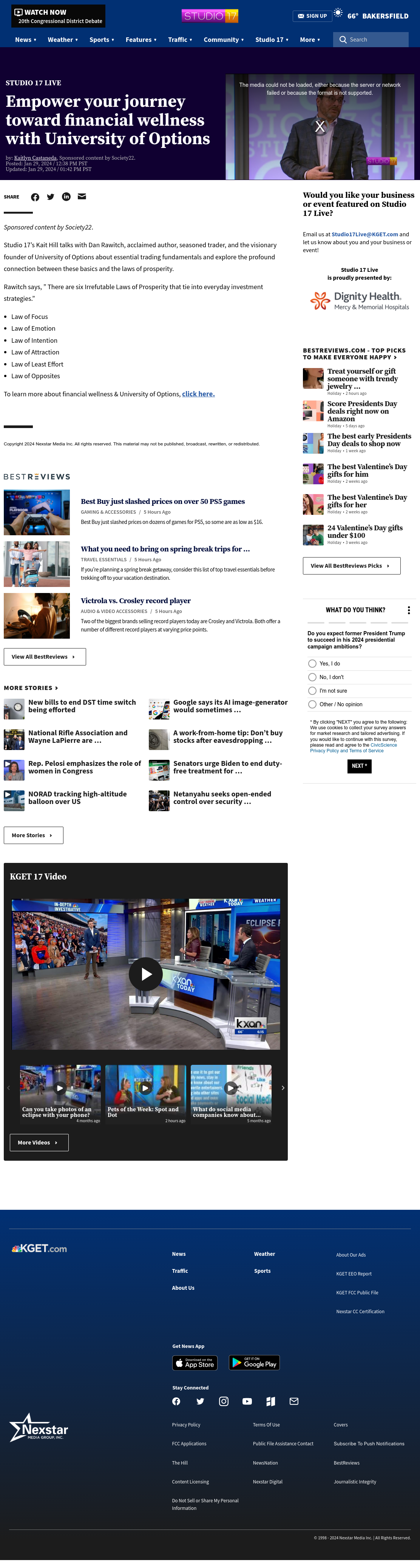Select 'I'm not sure' poll option
This screenshot has width=420, height=1568.
[312, 691]
